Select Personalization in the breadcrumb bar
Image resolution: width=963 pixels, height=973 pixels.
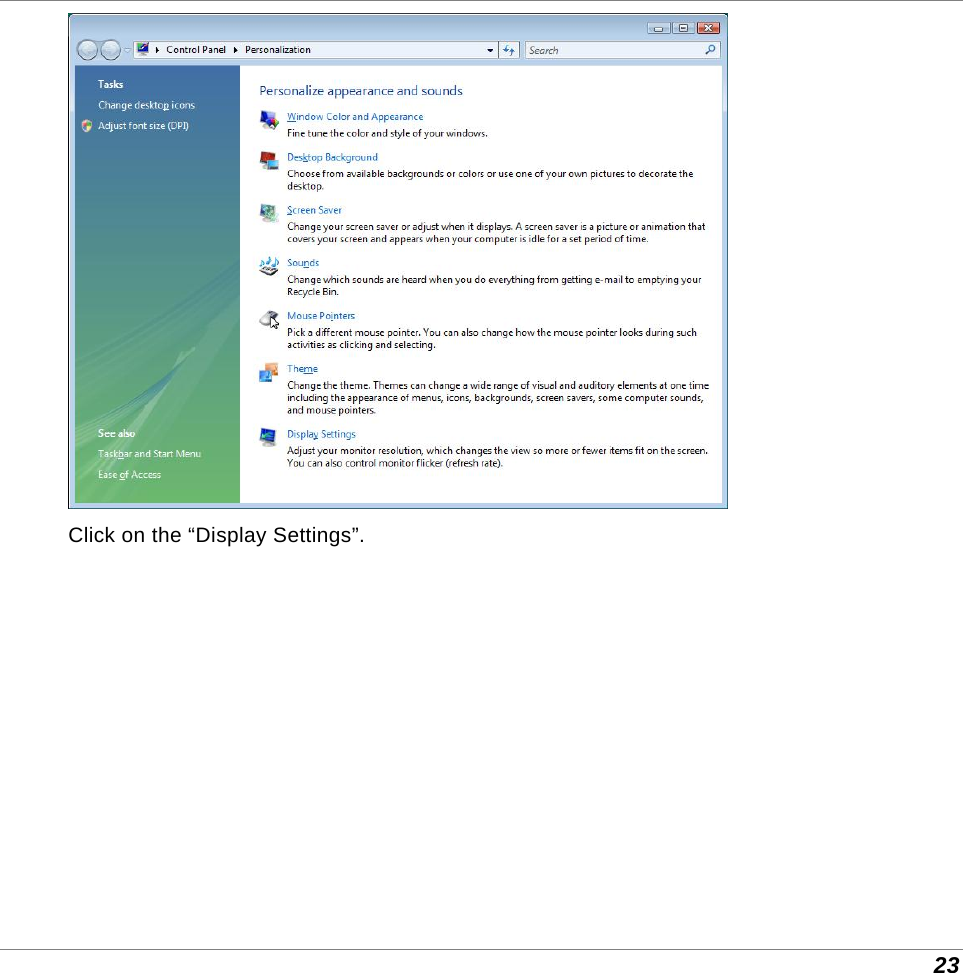pyautogui.click(x=279, y=49)
